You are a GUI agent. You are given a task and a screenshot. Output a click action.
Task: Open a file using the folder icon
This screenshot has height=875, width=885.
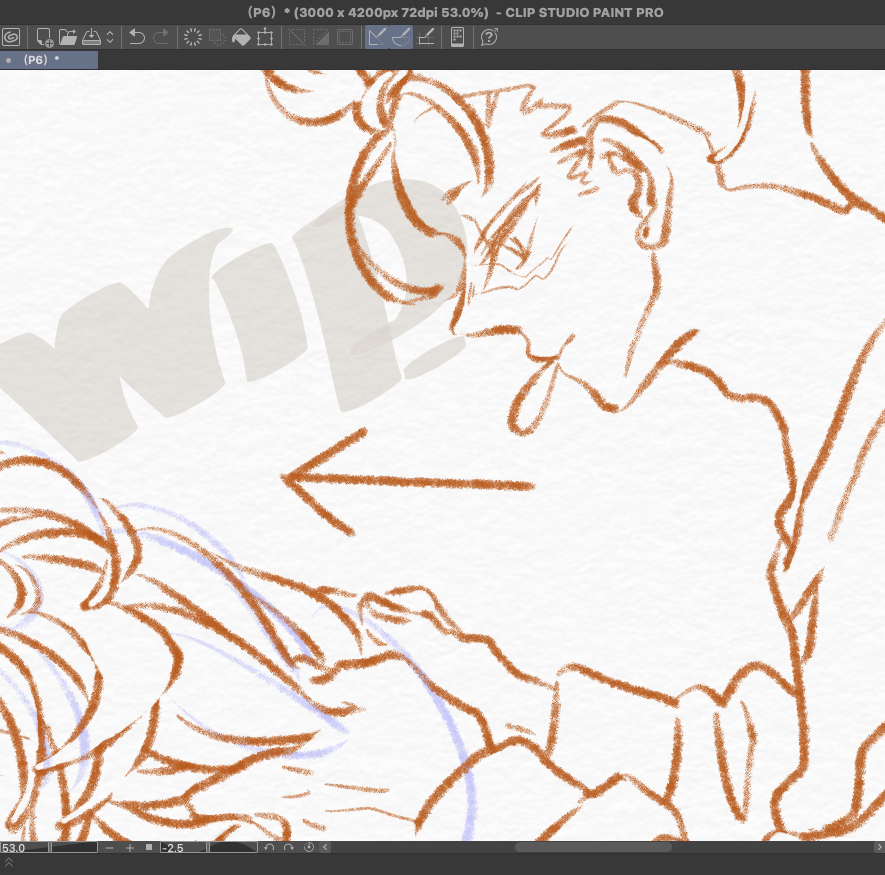(x=67, y=37)
